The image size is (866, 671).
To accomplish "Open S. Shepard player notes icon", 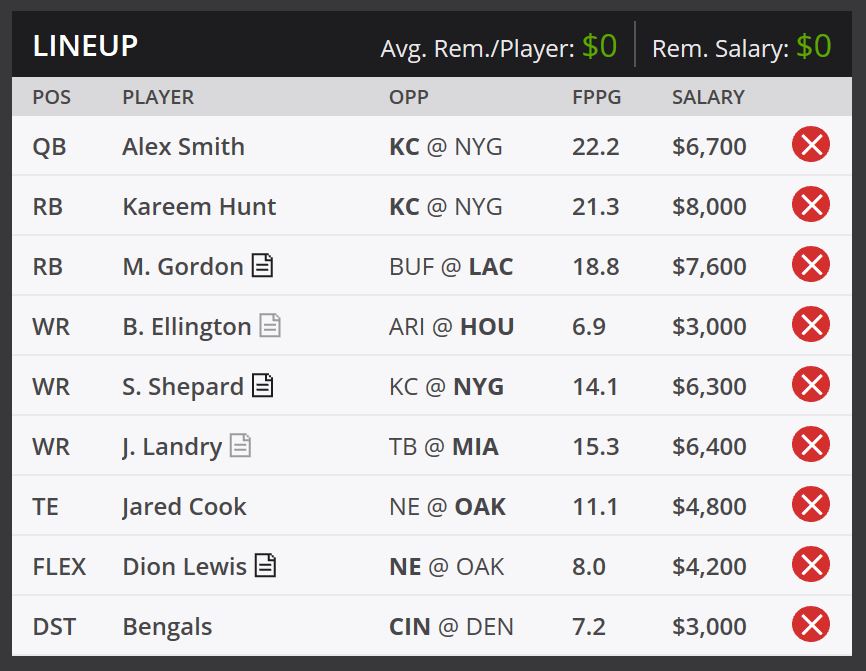I will pyautogui.click(x=262, y=385).
